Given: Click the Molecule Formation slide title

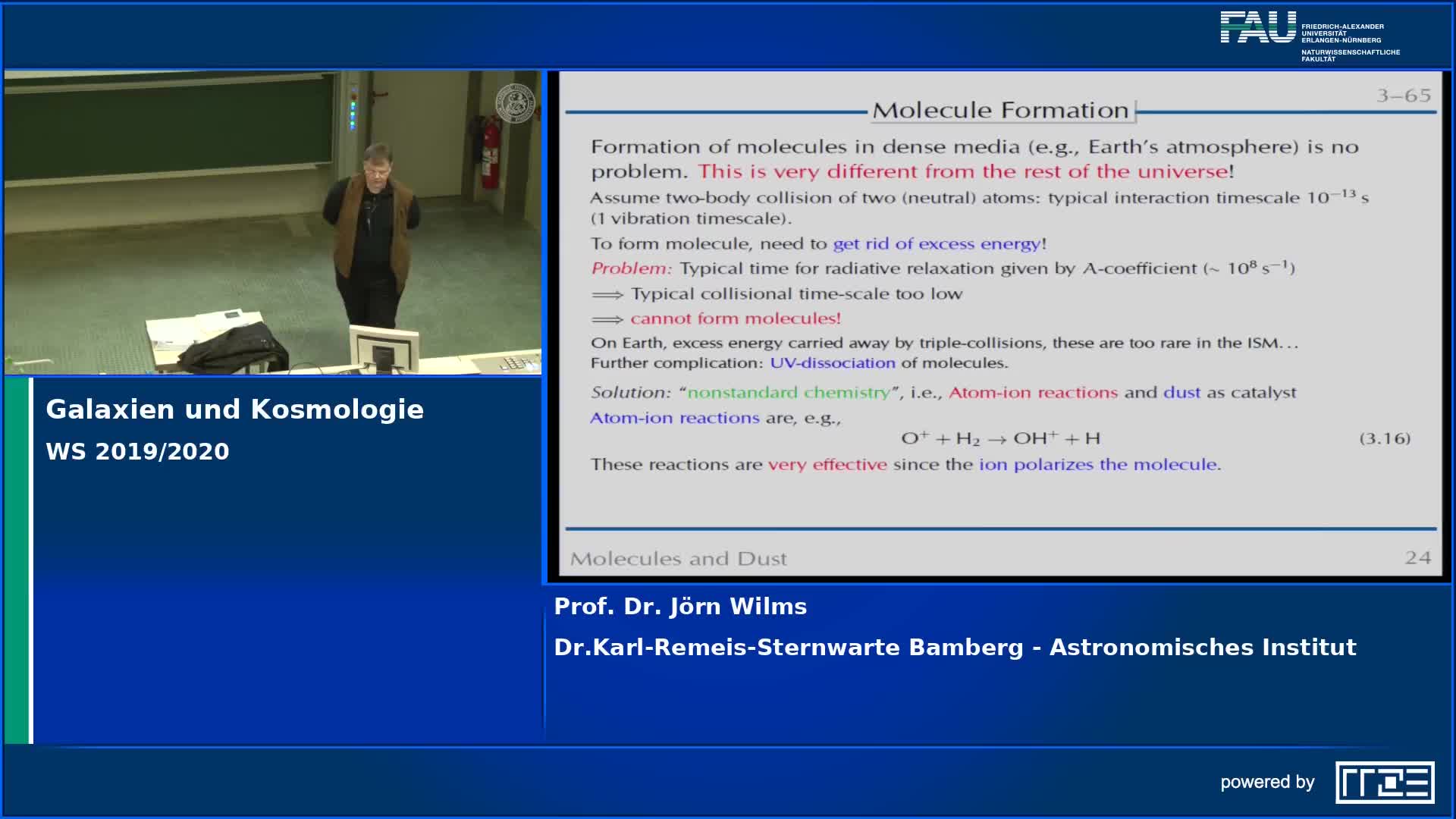Looking at the screenshot, I should coord(1000,111).
